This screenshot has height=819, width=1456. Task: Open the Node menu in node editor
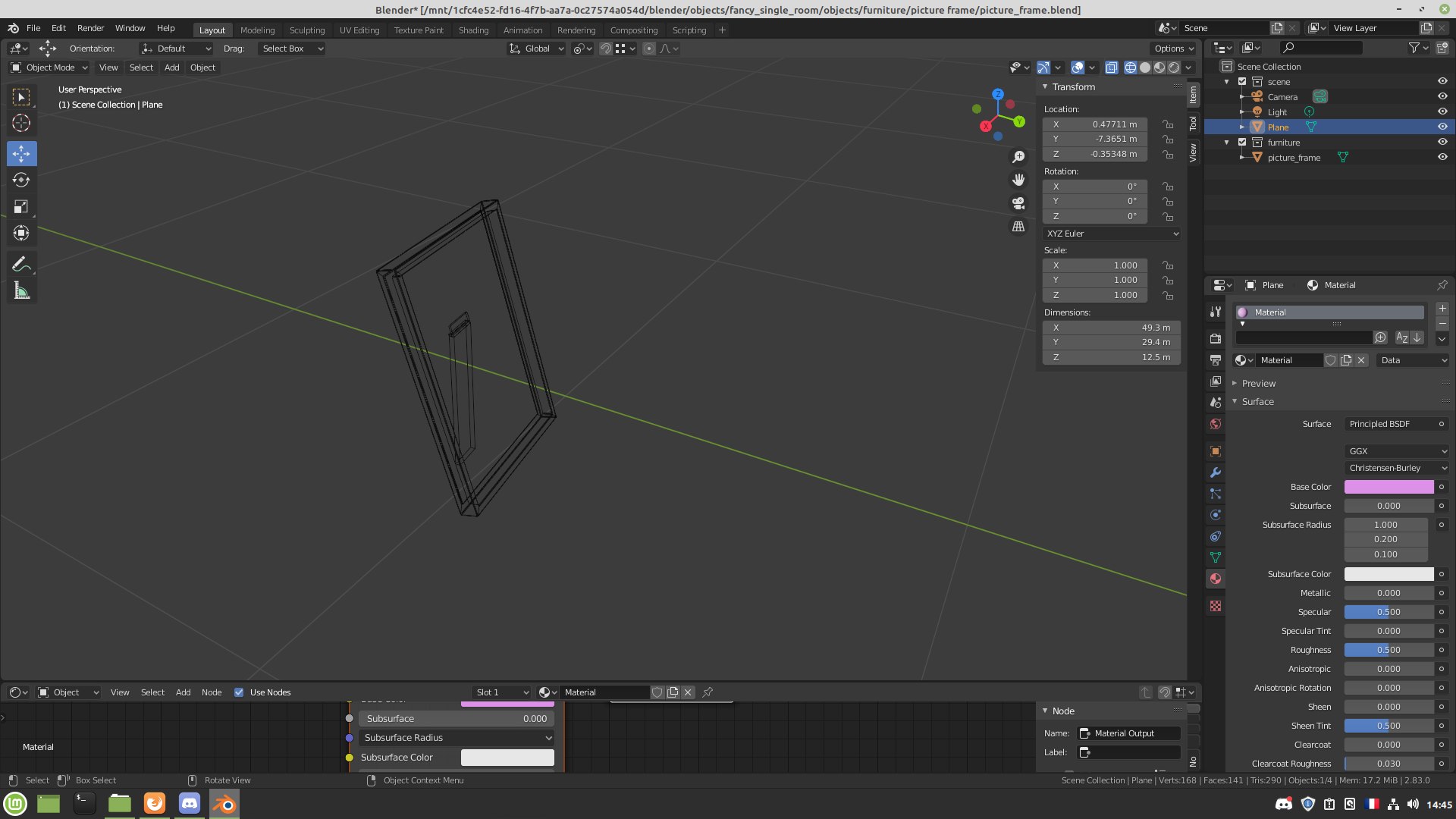tap(212, 692)
